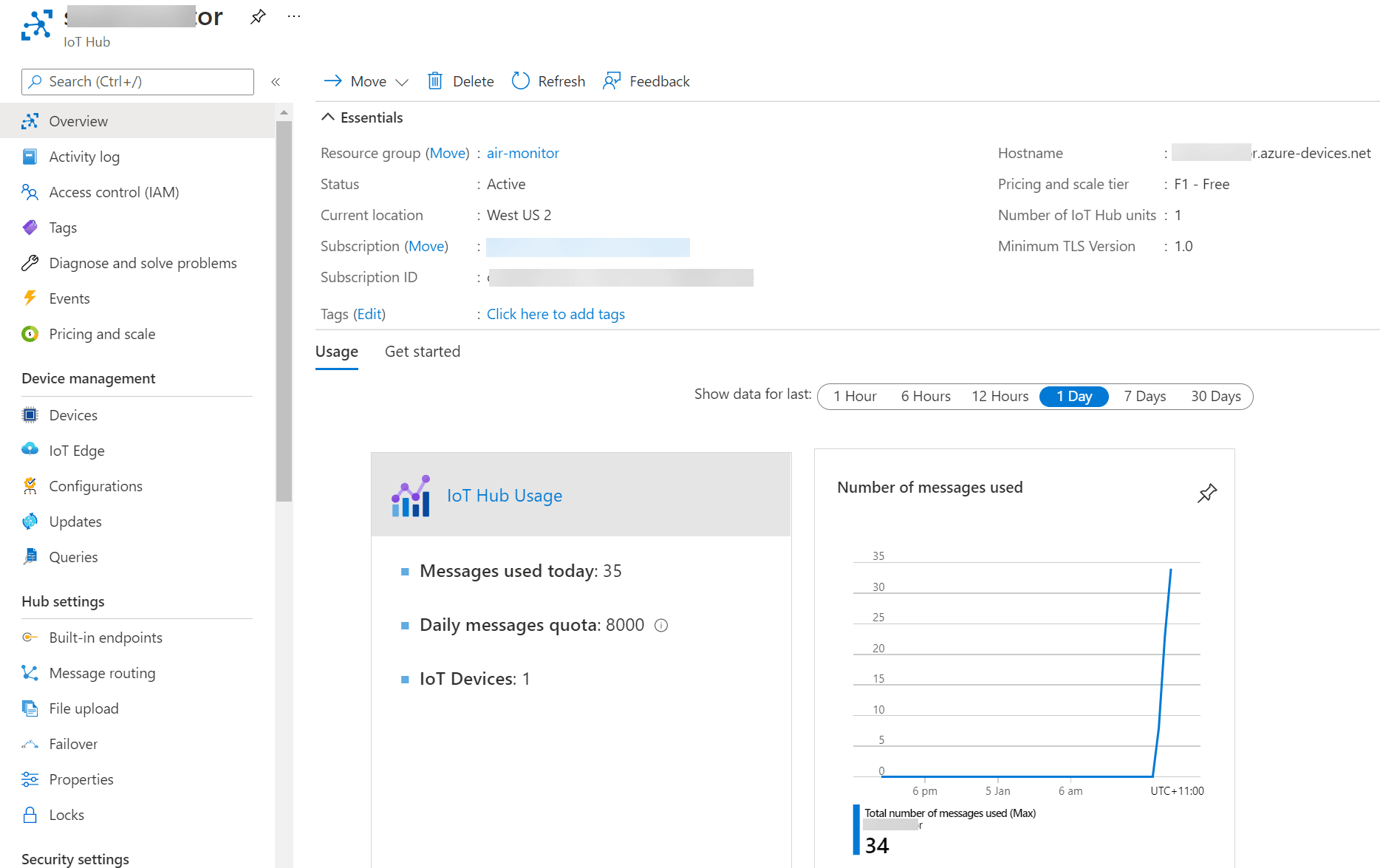
Task: Click the Edit link next to Tags
Action: pyautogui.click(x=369, y=314)
